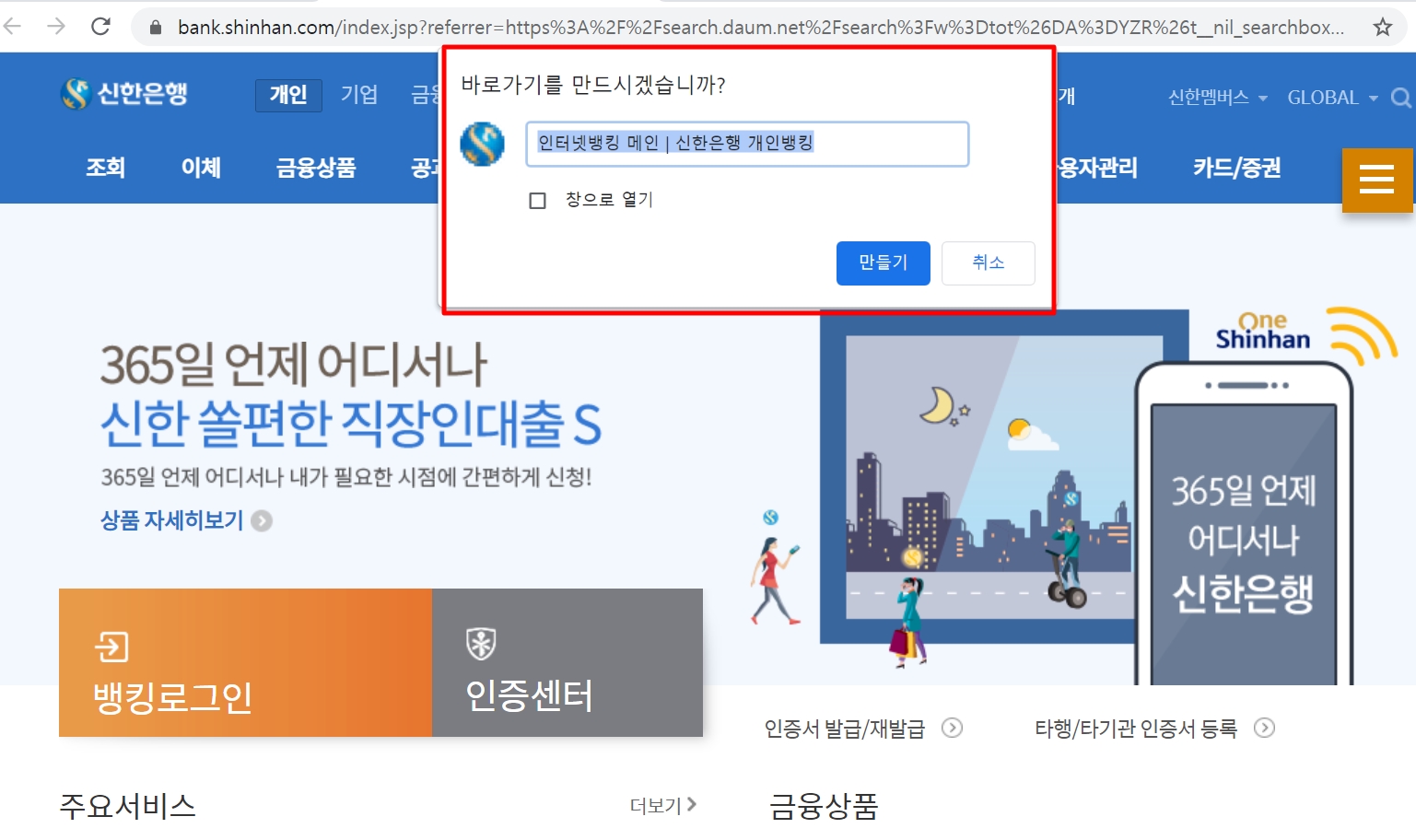Click the 취소 button
Image resolution: width=1416 pixels, height=840 pixels.
(989, 263)
